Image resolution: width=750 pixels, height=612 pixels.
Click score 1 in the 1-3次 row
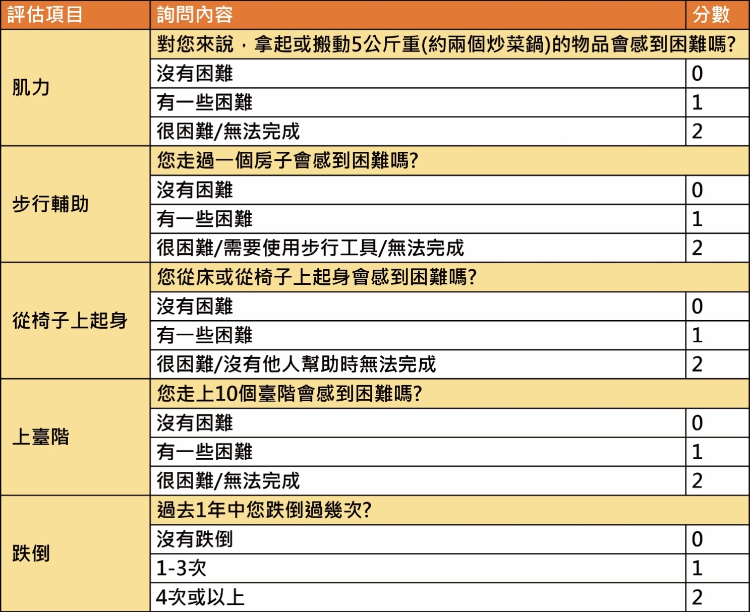click(717, 568)
